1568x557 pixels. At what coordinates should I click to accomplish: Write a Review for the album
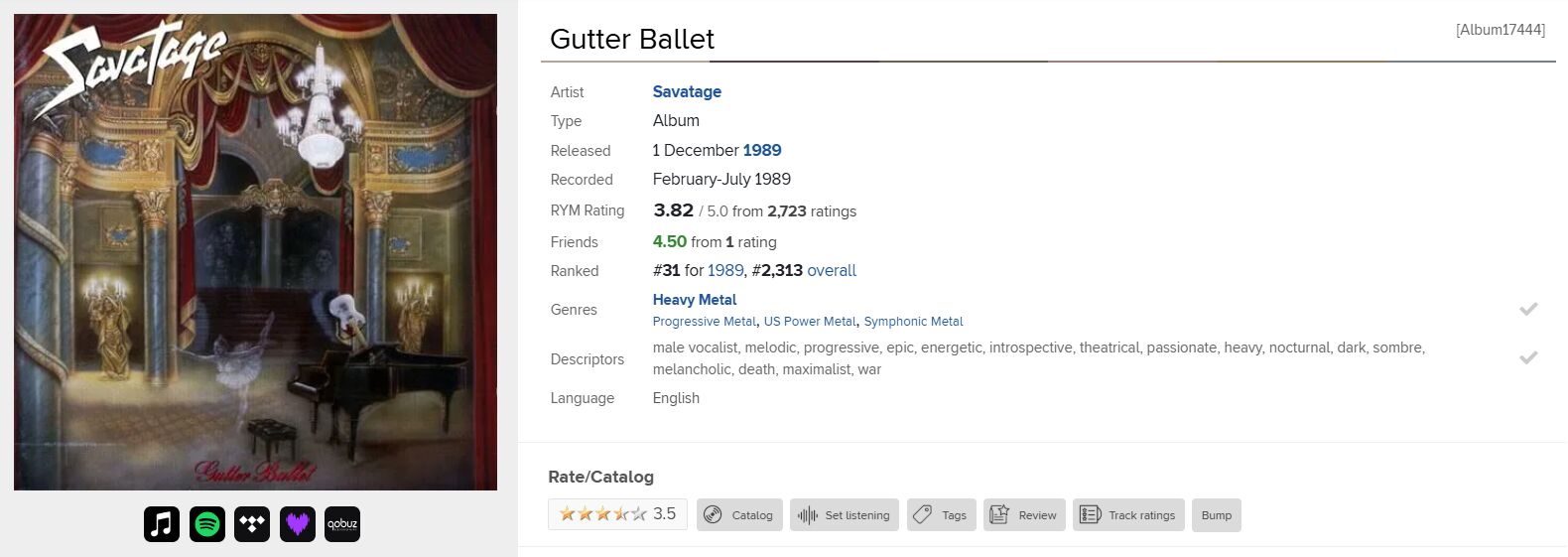[1024, 514]
